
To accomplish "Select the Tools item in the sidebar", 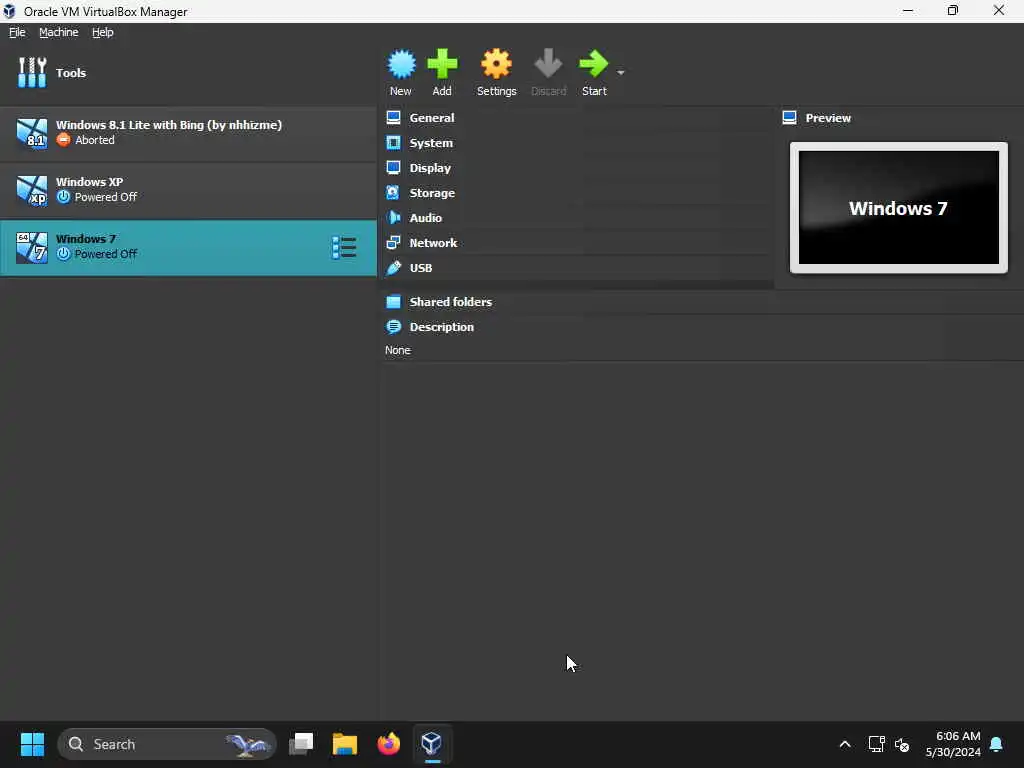I will 188,72.
